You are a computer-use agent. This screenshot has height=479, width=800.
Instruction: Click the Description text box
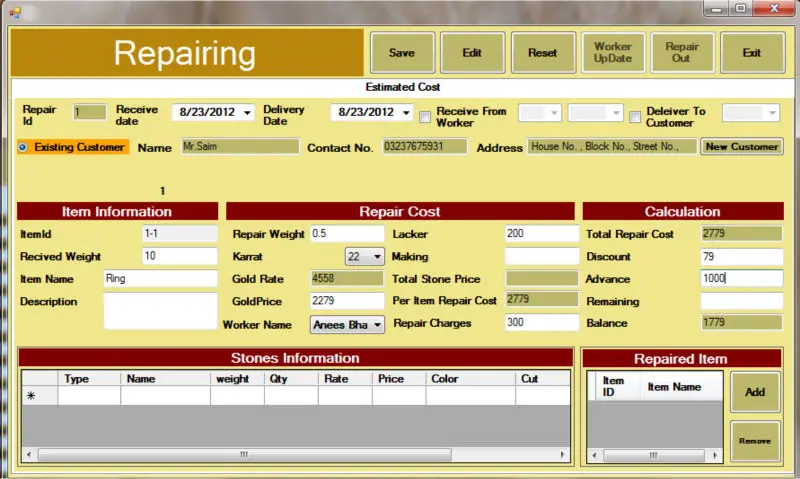pos(160,310)
